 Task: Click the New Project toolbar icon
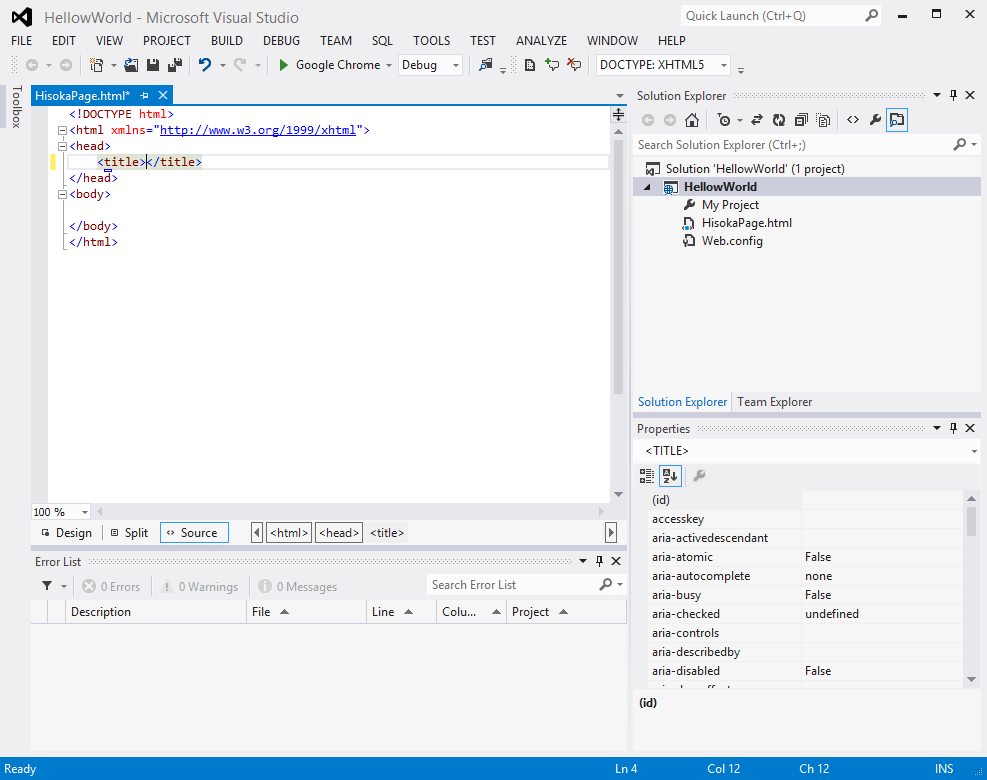(96, 65)
